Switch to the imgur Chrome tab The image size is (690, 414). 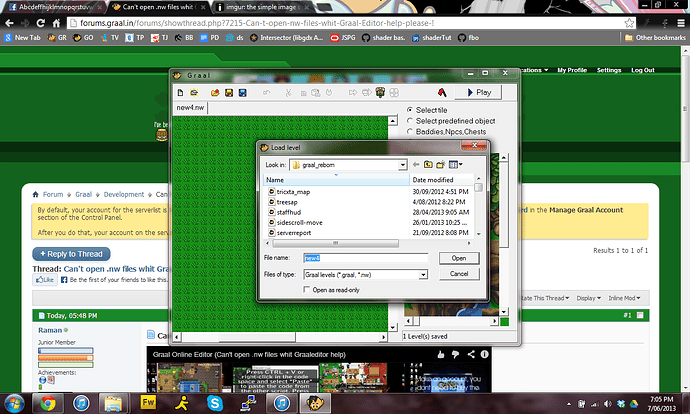pos(263,7)
